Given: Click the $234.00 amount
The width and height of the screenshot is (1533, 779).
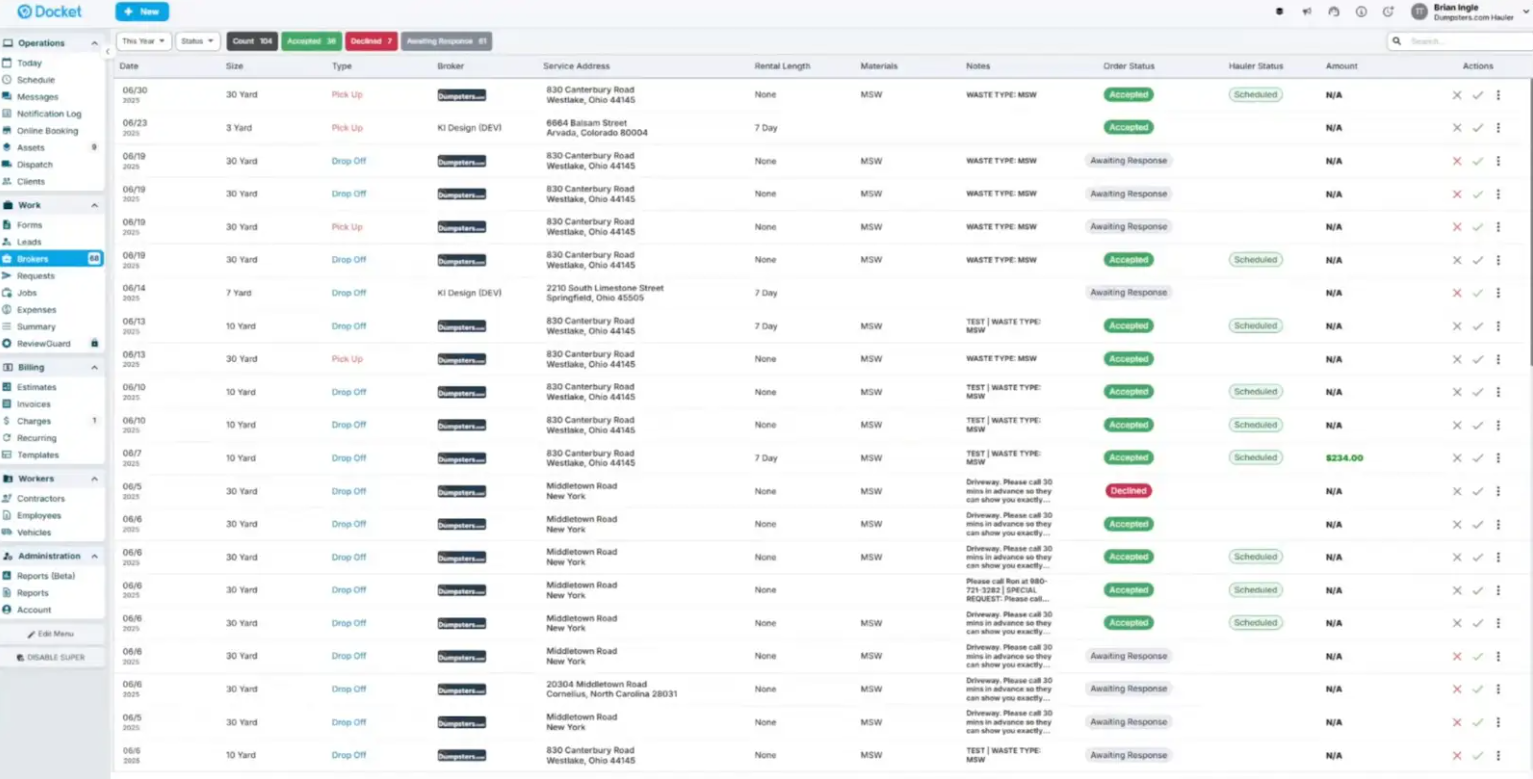Looking at the screenshot, I should pyautogui.click(x=1344, y=458).
